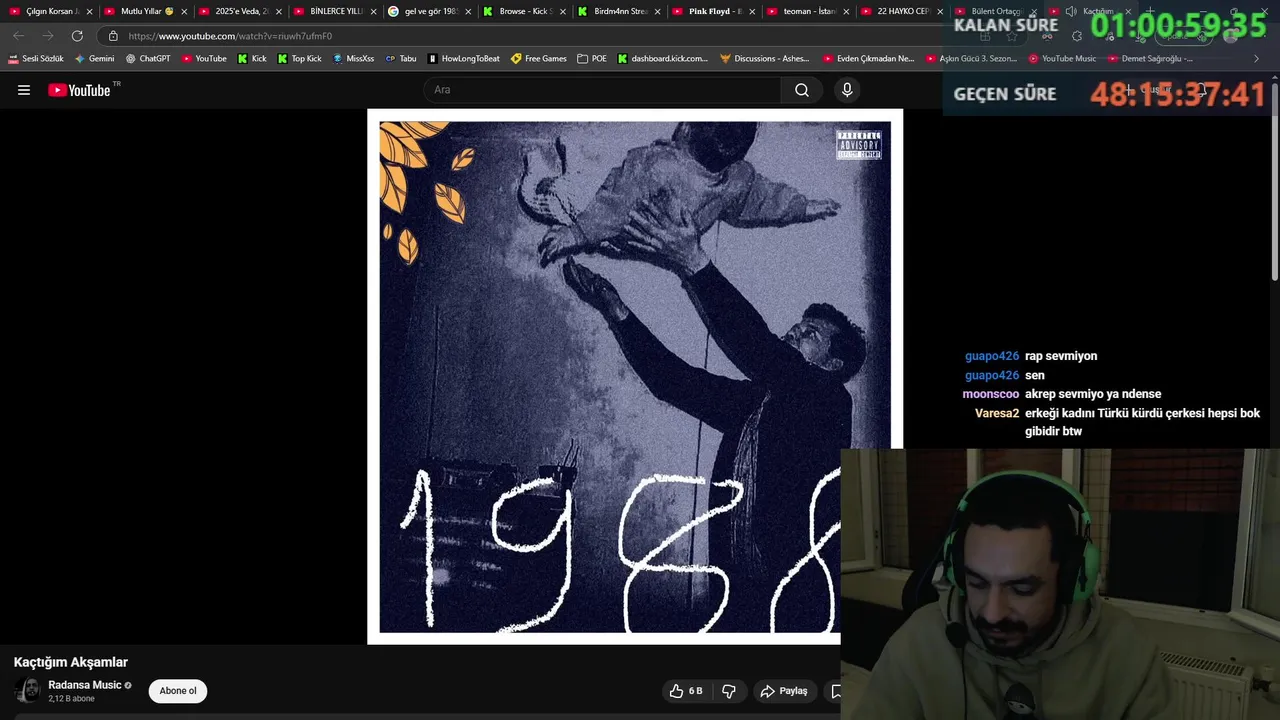Click the 1988 album cover video area
This screenshot has height=720, width=1280.
635,376
